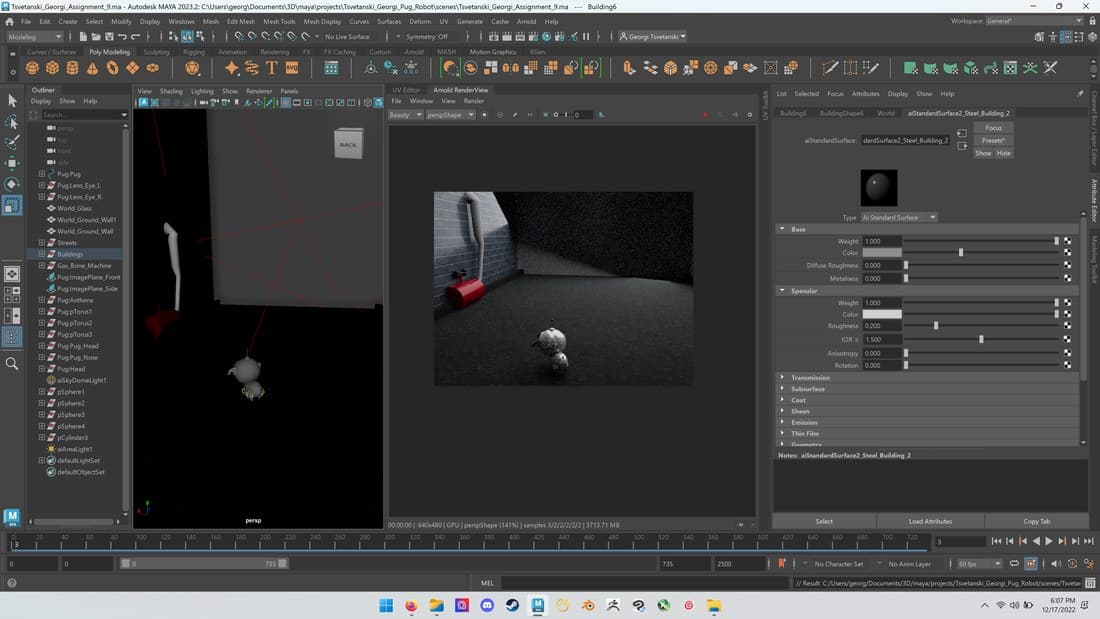Click the Copy Tab button
Image resolution: width=1100 pixels, height=619 pixels.
tap(1036, 521)
